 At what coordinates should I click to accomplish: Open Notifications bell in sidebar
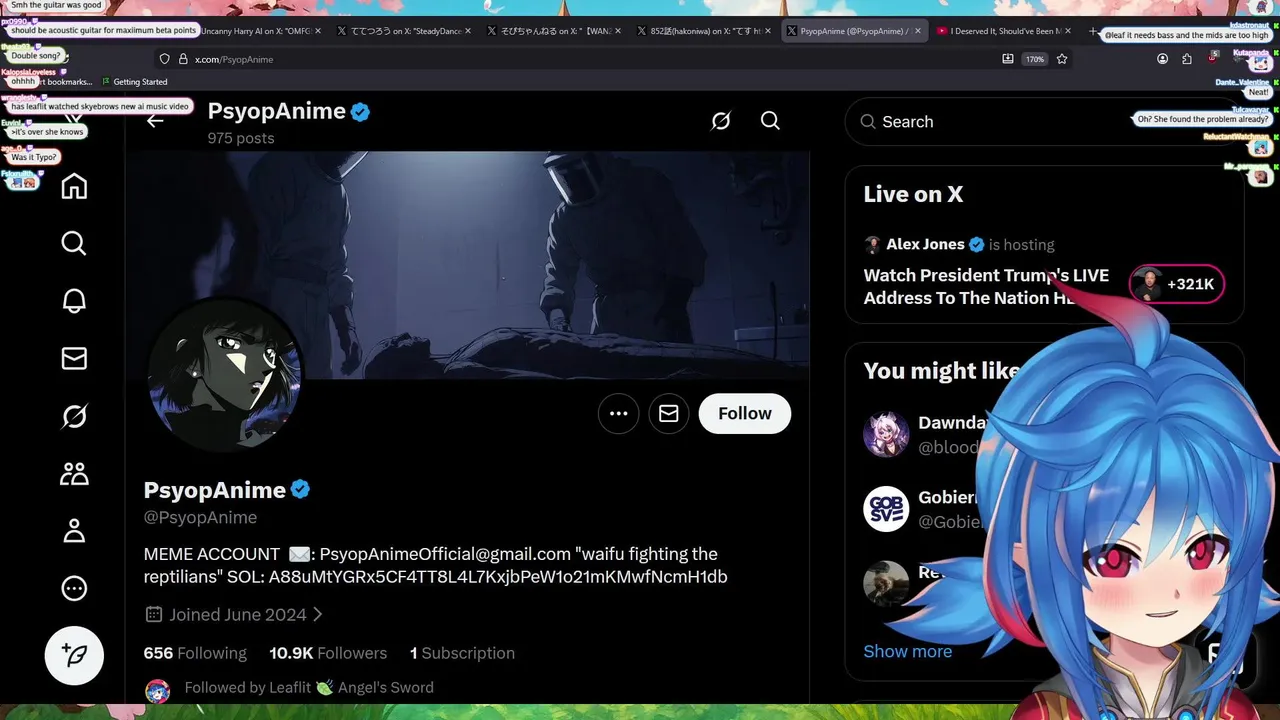pos(74,301)
